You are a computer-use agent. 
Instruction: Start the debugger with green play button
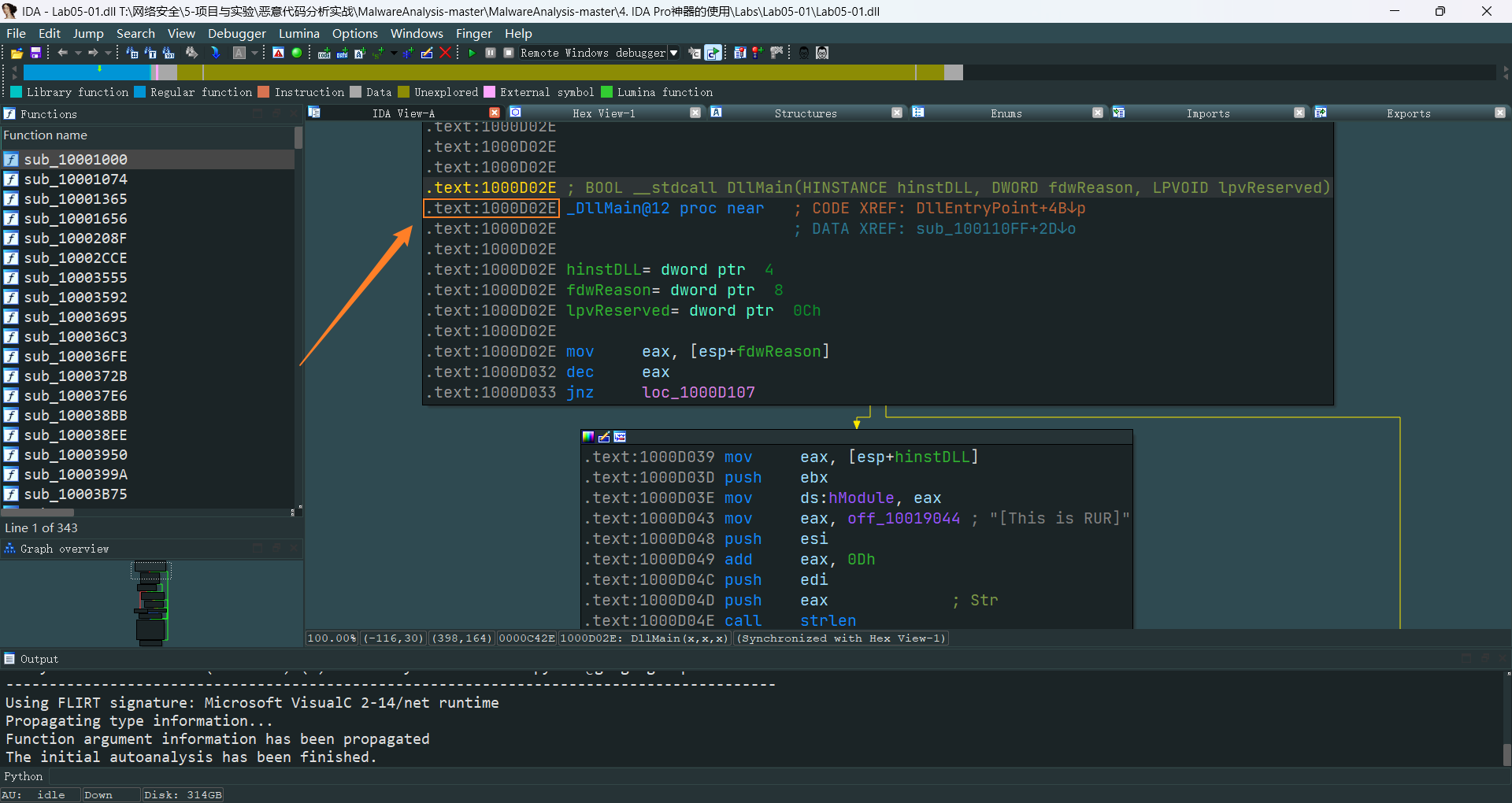tap(472, 53)
